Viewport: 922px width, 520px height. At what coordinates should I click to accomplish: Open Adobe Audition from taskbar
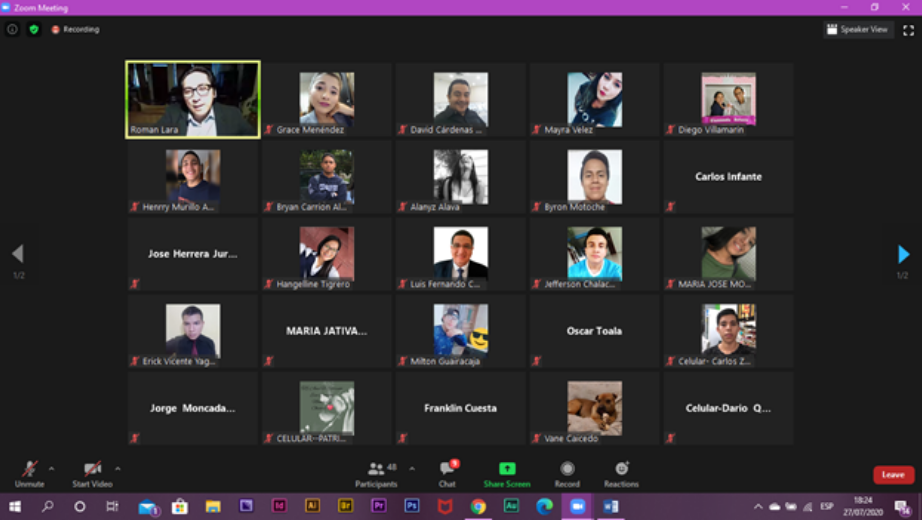coord(511,506)
